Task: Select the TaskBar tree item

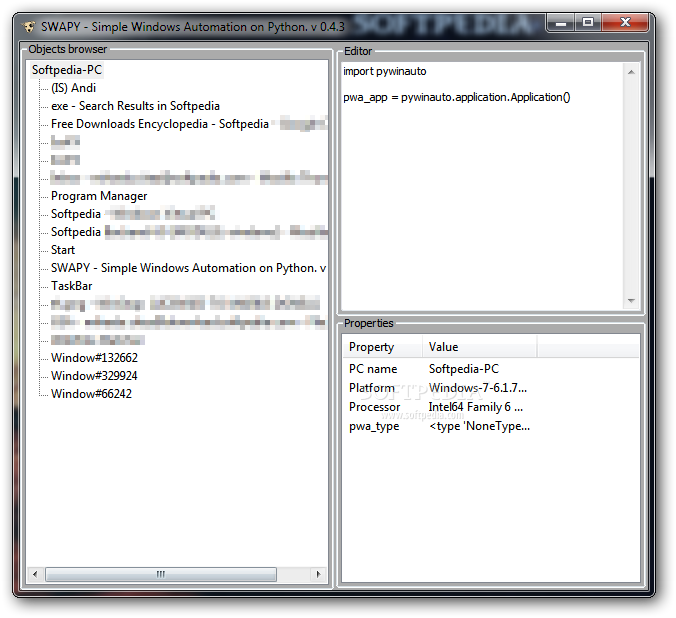Action: [72, 286]
